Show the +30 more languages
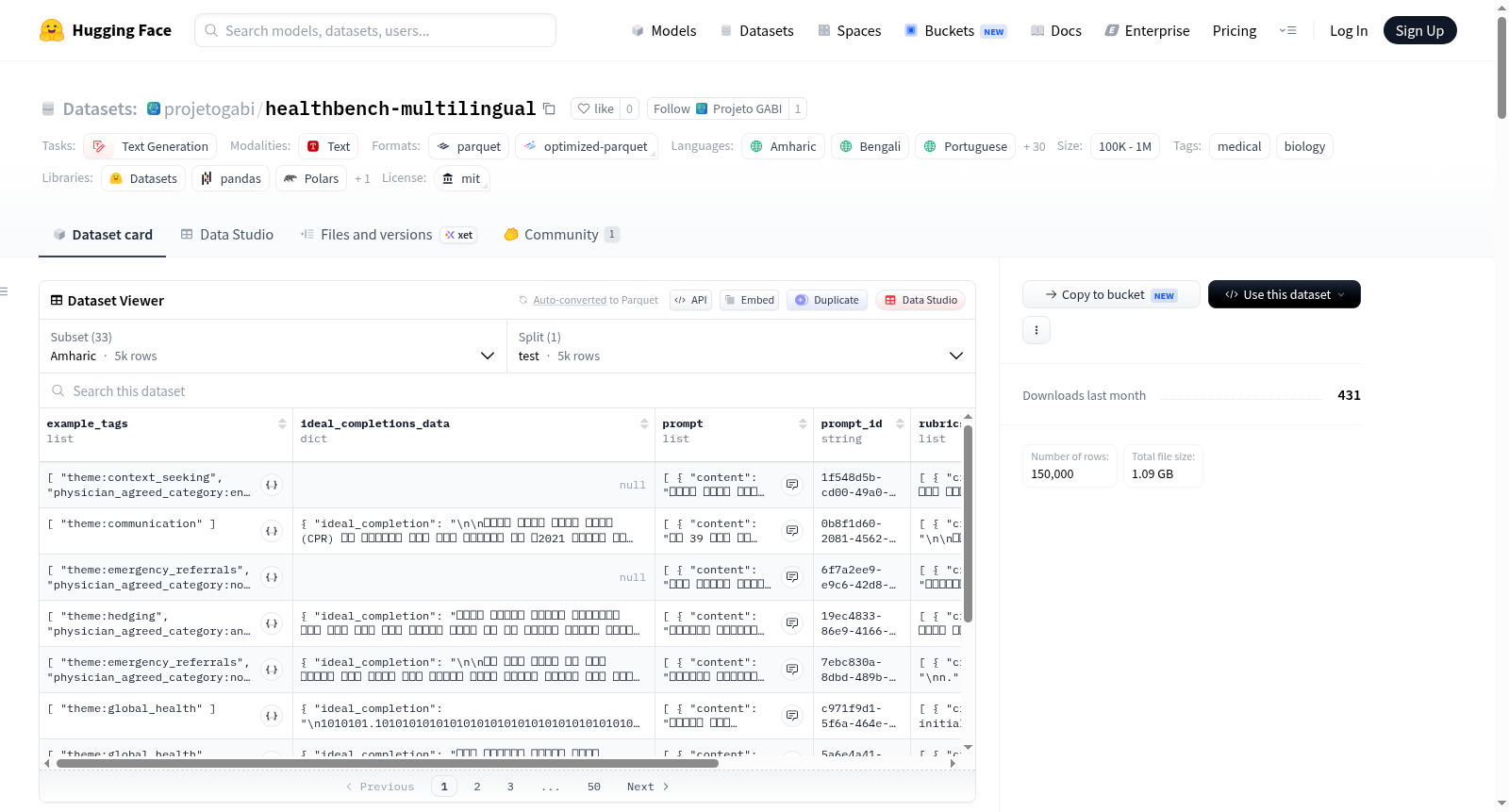 1035,146
